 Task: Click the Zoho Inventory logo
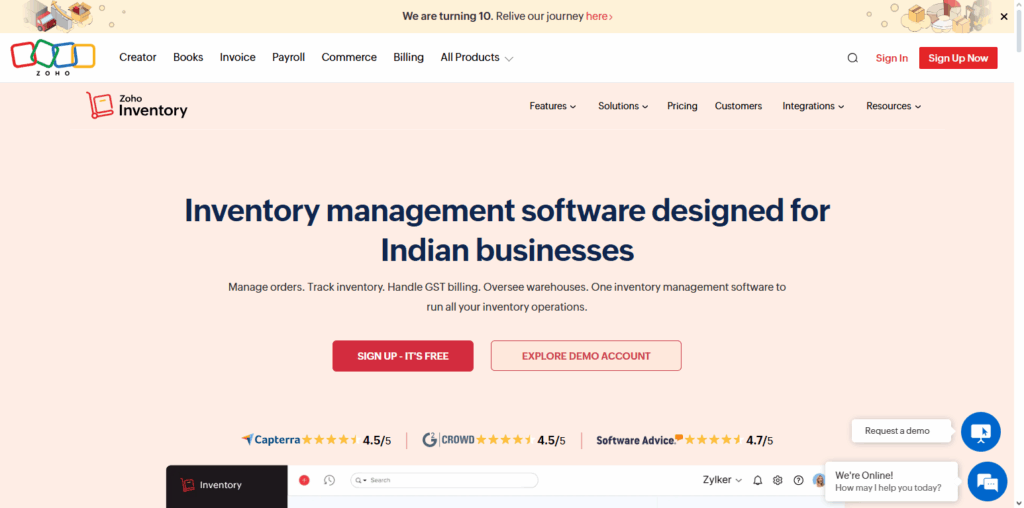tap(136, 105)
